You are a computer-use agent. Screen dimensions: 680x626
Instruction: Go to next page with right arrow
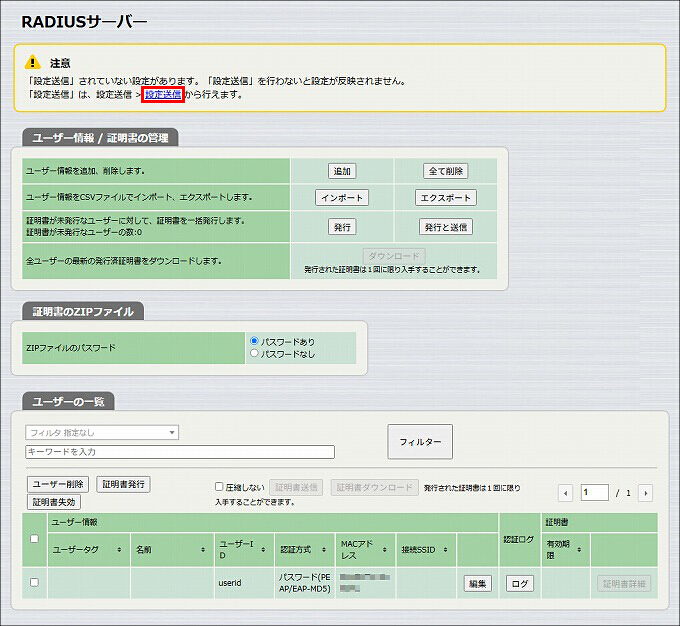pyautogui.click(x=646, y=493)
